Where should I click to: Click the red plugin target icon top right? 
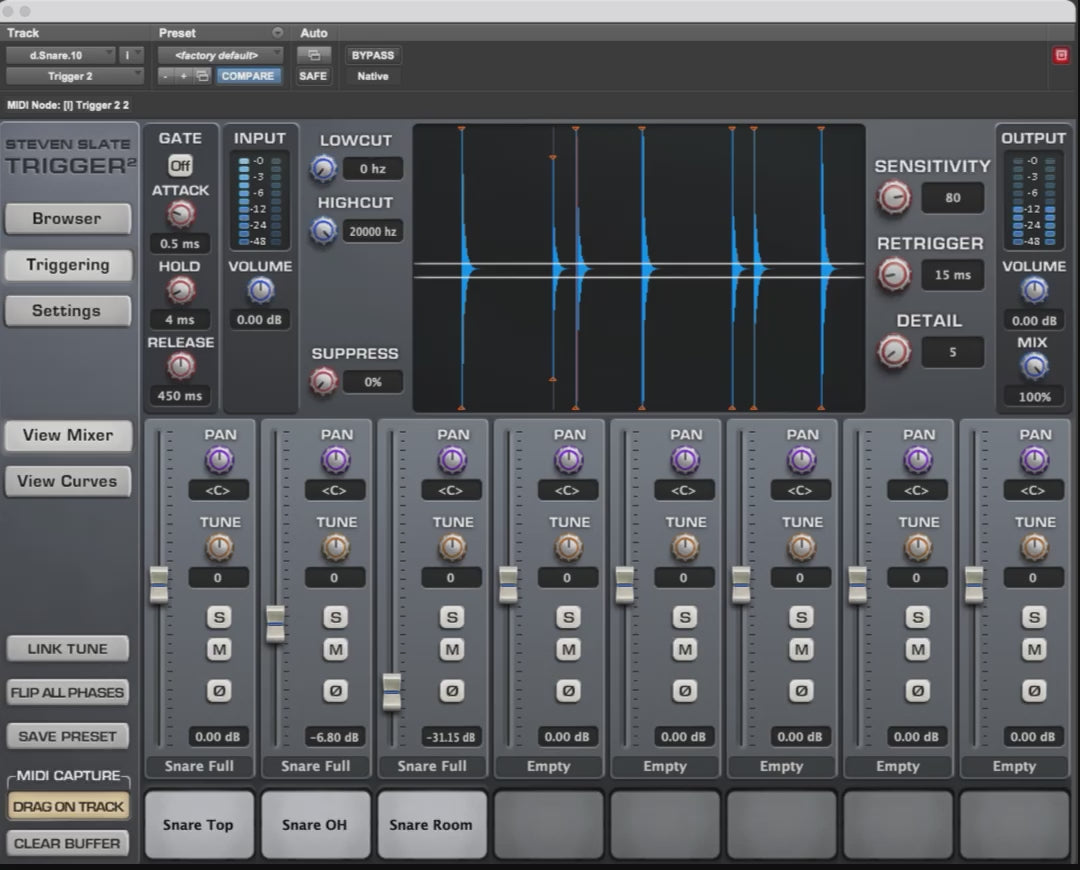[x=1061, y=55]
